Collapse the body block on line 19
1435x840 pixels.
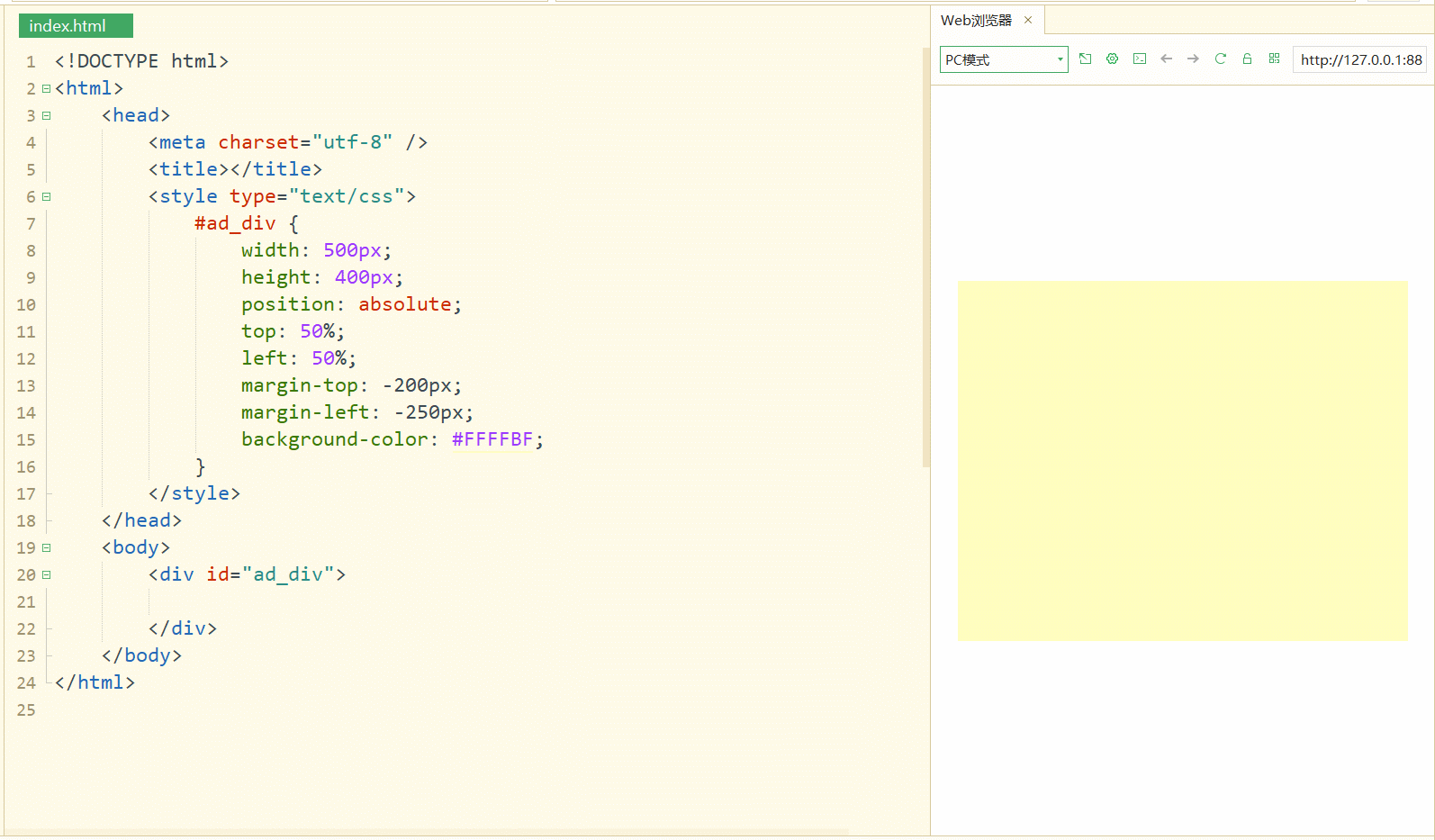pyautogui.click(x=46, y=547)
